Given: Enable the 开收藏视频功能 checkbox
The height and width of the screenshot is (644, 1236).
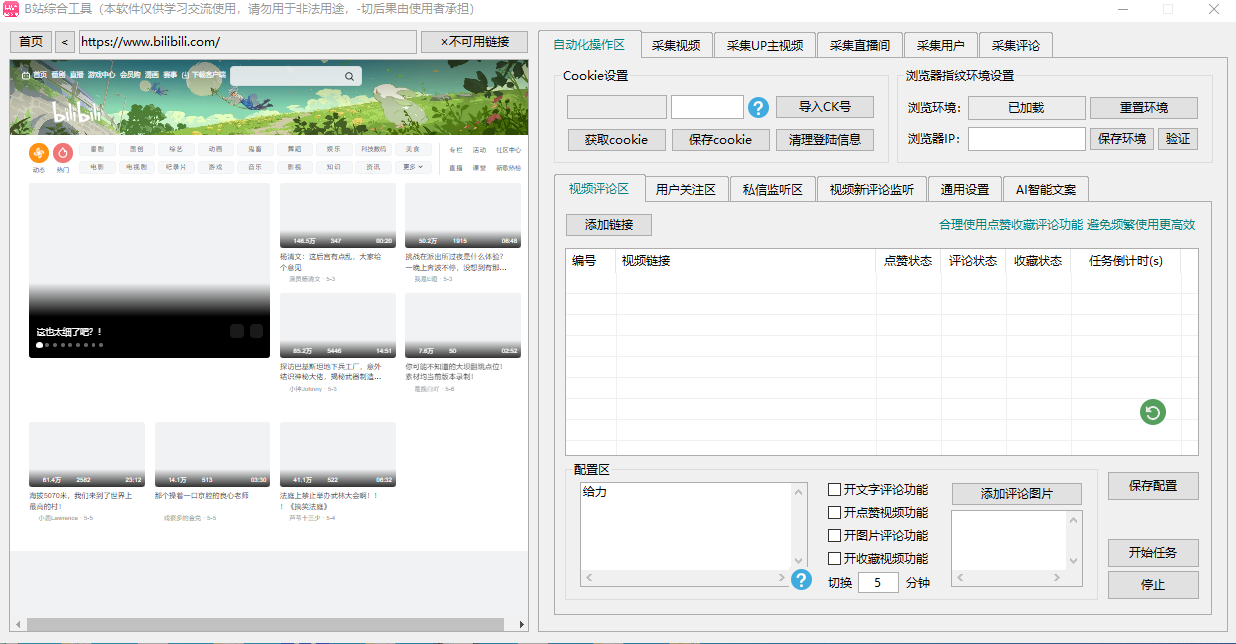Looking at the screenshot, I should [x=834, y=558].
